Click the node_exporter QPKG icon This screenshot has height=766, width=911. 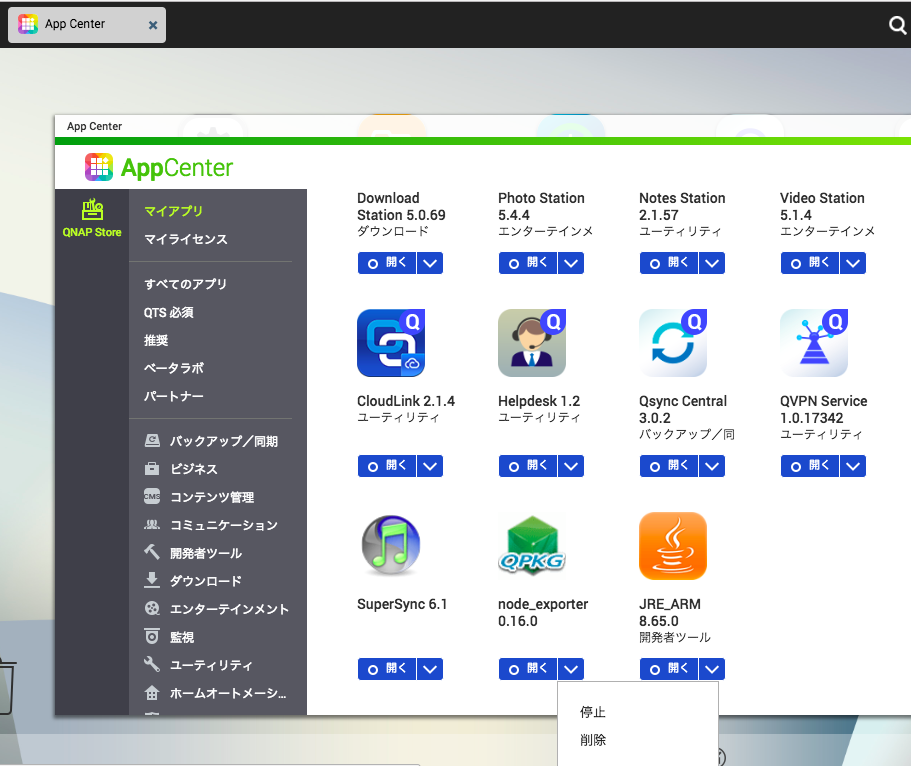(532, 545)
